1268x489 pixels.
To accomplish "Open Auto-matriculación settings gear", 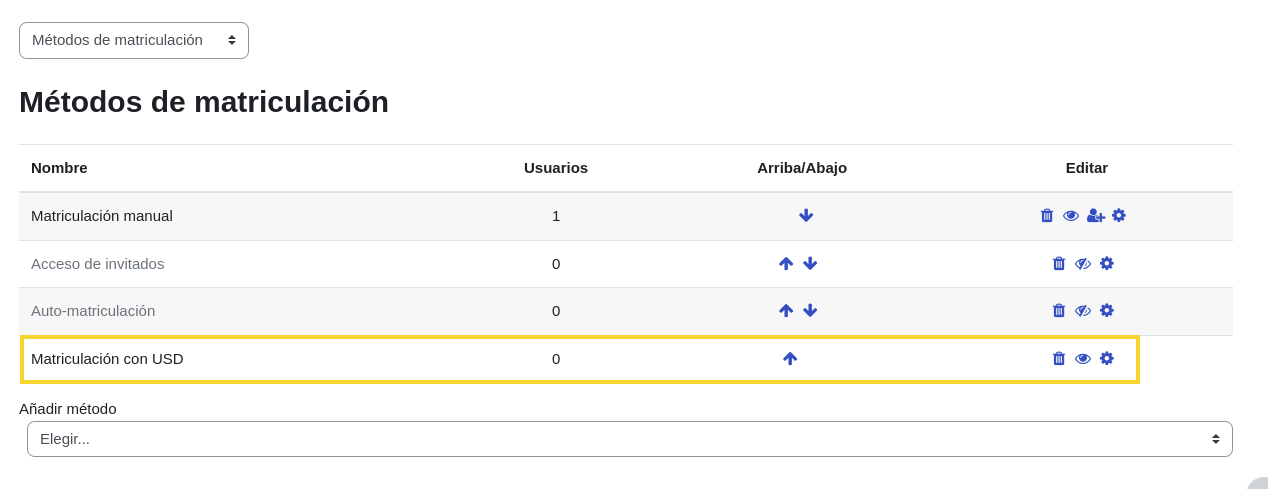I will pyautogui.click(x=1107, y=311).
